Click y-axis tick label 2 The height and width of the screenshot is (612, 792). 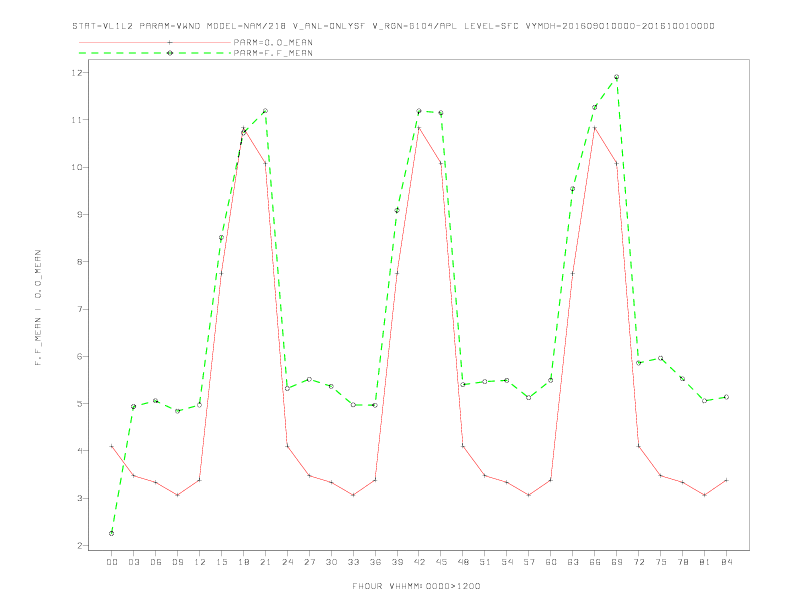tap(80, 545)
